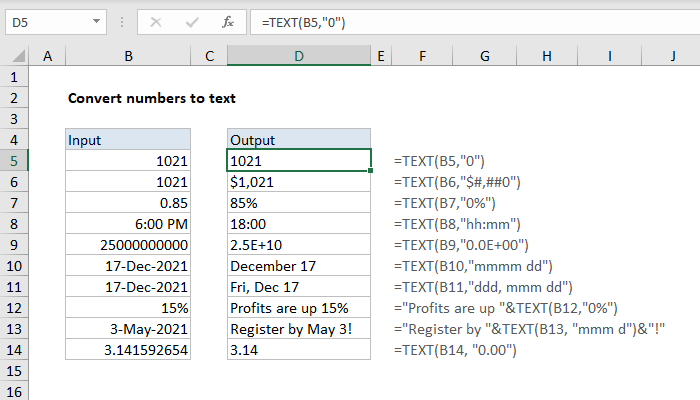Click the 'Register by May 3!' cell
The image size is (700, 400).
click(x=299, y=329)
